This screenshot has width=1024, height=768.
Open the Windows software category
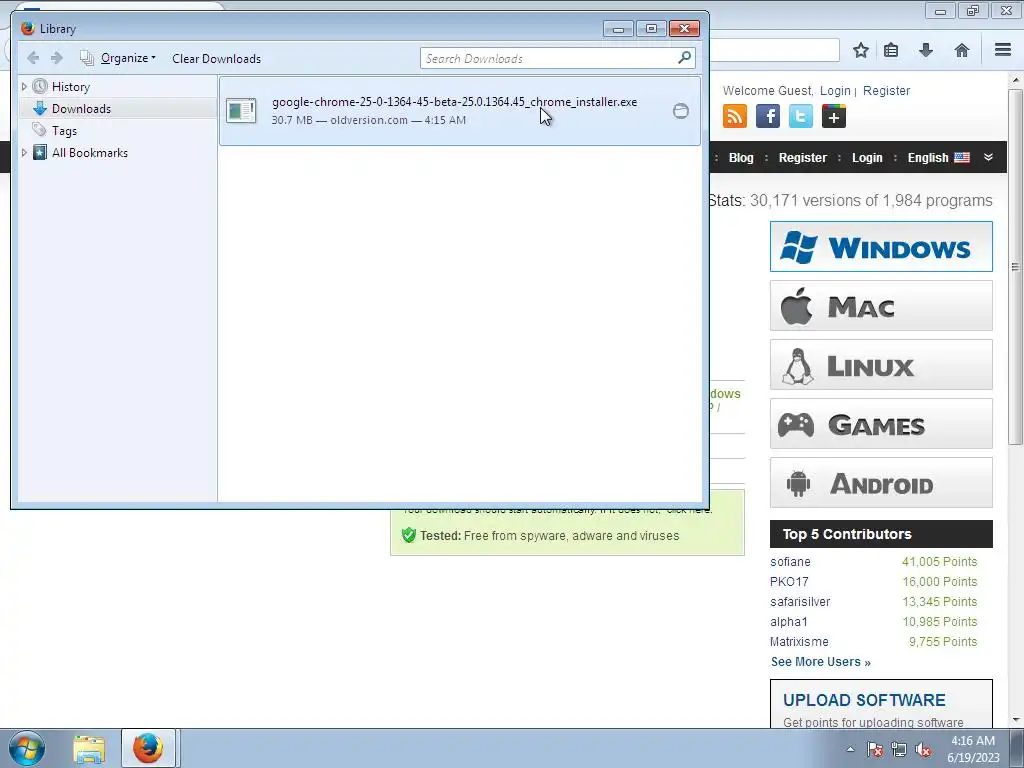(x=881, y=246)
